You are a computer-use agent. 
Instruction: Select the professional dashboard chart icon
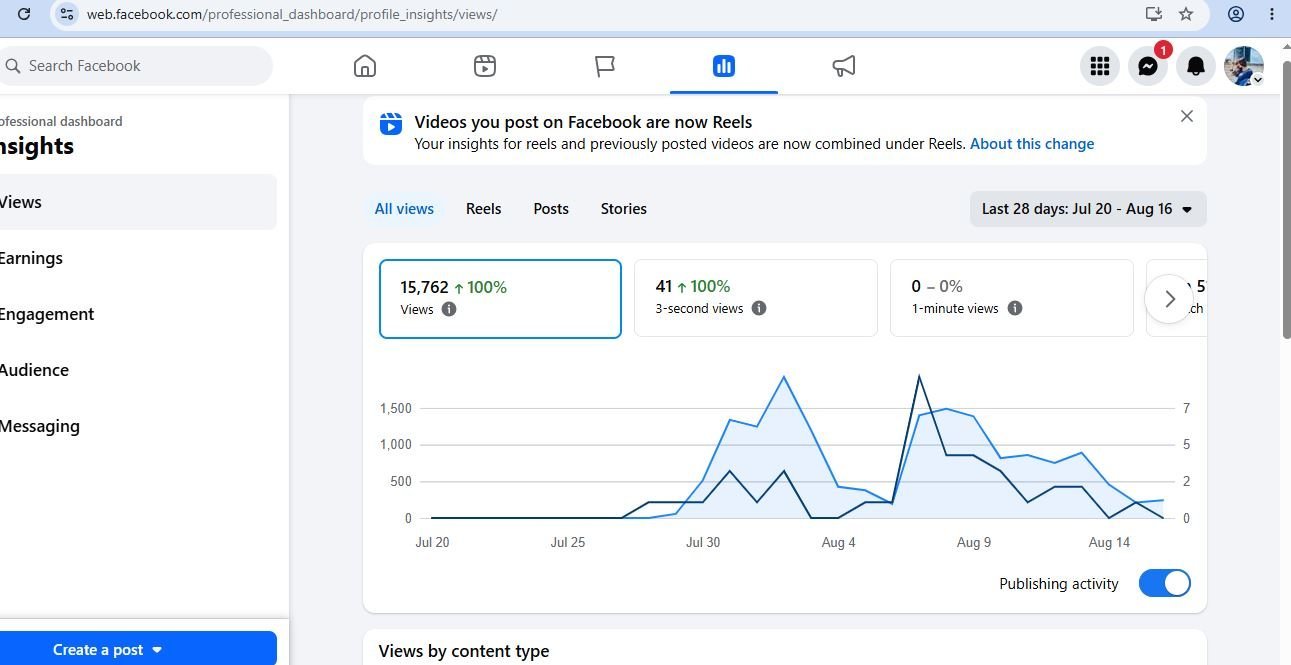click(x=724, y=66)
